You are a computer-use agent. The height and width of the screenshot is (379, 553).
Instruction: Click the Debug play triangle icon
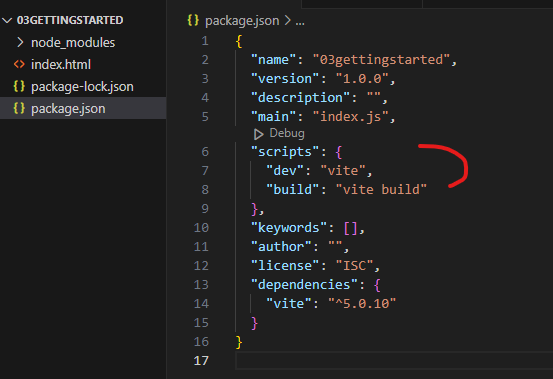click(259, 134)
